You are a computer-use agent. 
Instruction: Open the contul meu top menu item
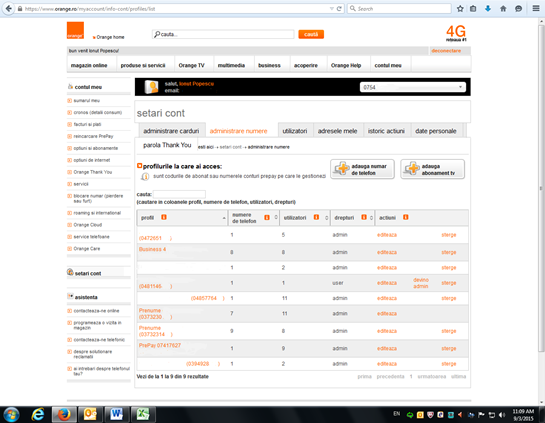[388, 65]
